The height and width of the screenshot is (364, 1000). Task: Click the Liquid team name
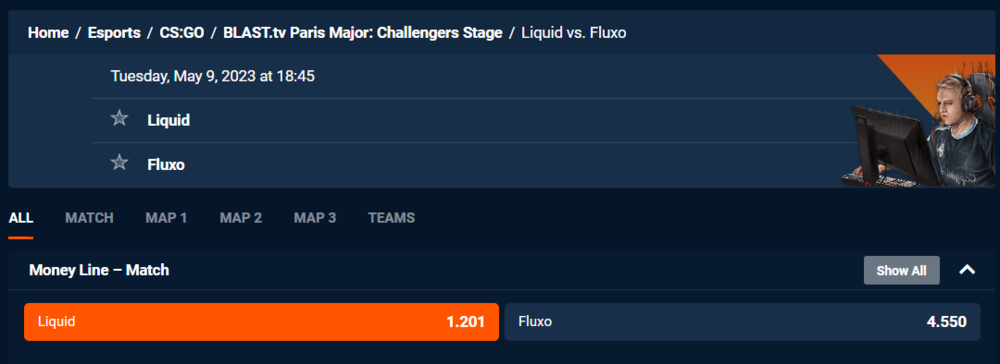click(168, 120)
